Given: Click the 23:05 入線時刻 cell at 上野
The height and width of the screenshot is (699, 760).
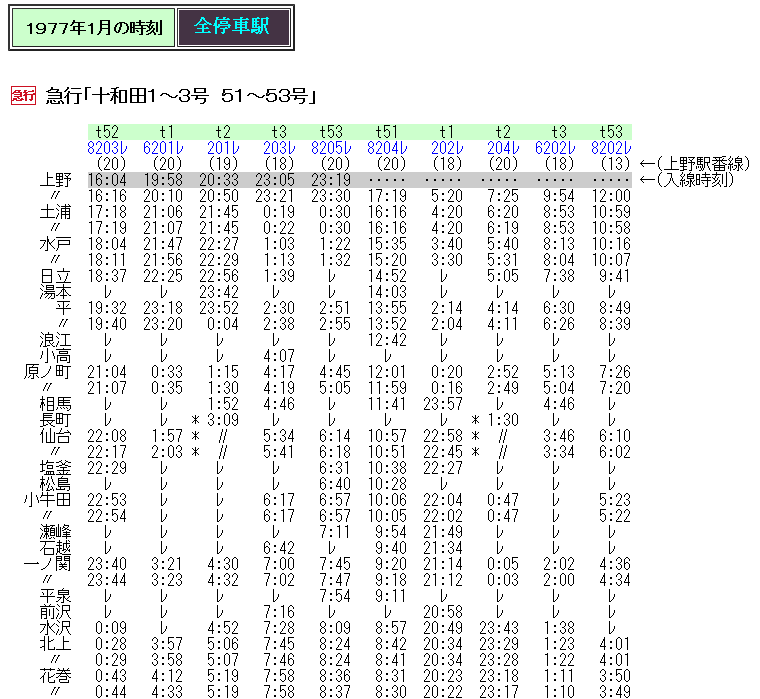Looking at the screenshot, I should pos(275,180).
